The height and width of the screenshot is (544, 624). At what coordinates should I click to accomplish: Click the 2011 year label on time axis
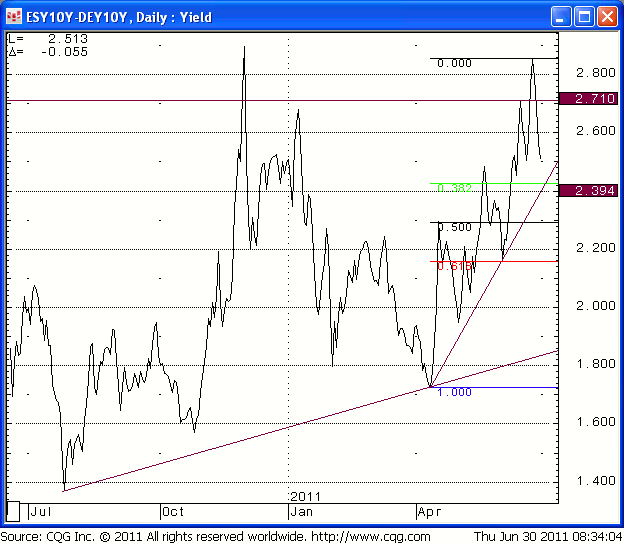(x=303, y=496)
